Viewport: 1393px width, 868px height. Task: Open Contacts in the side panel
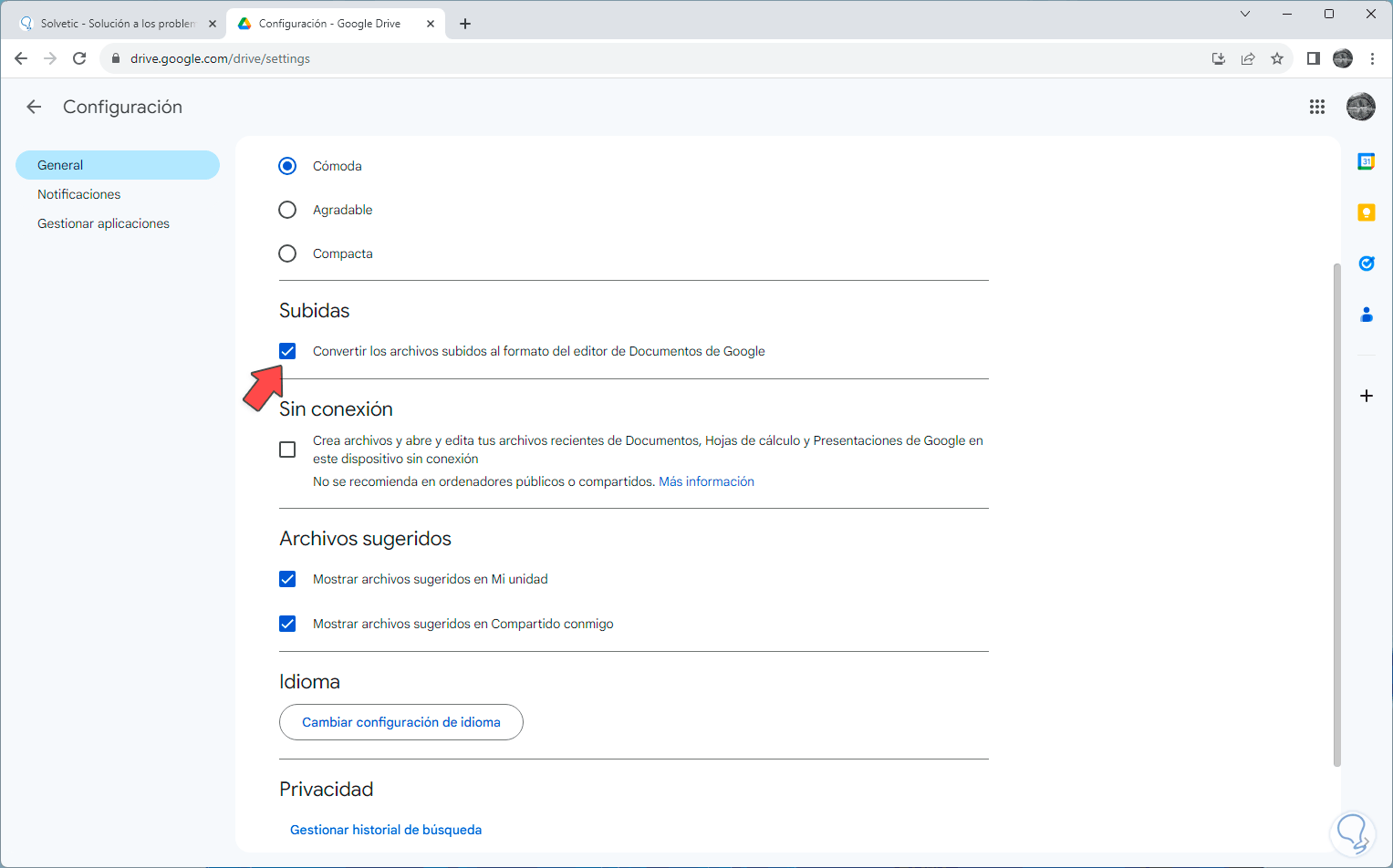pos(1366,315)
